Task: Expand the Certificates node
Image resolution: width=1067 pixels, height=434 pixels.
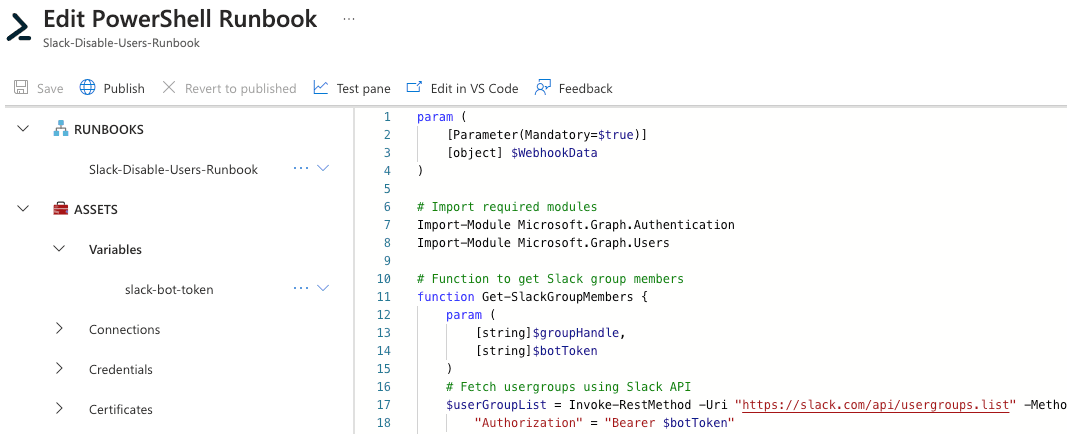Action: point(59,409)
